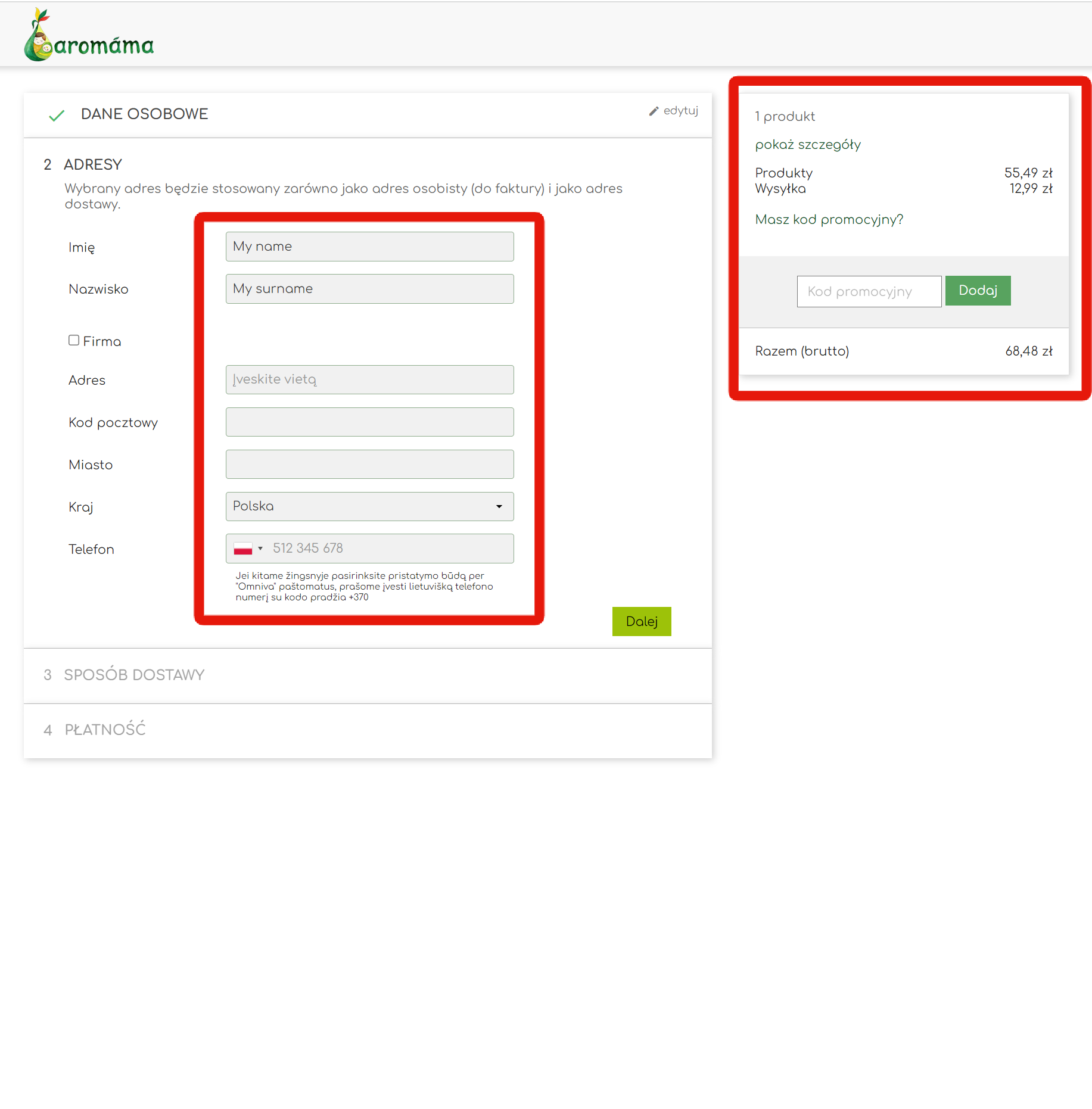
Task: Click the Nazwisko surname field
Action: [x=369, y=289]
